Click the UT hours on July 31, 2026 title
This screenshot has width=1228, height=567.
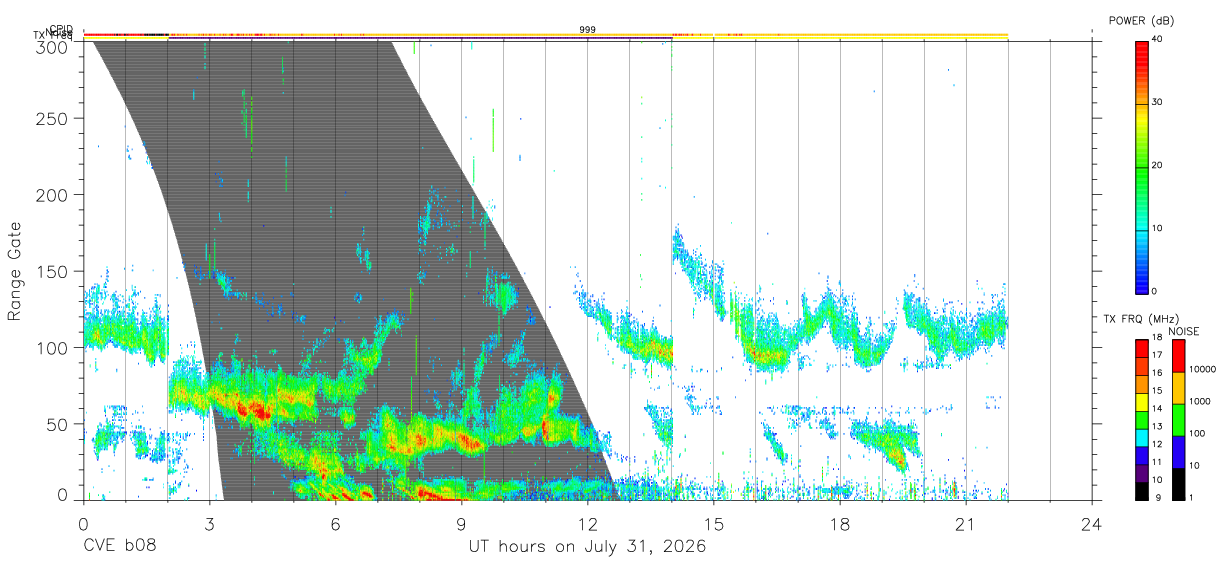(587, 547)
